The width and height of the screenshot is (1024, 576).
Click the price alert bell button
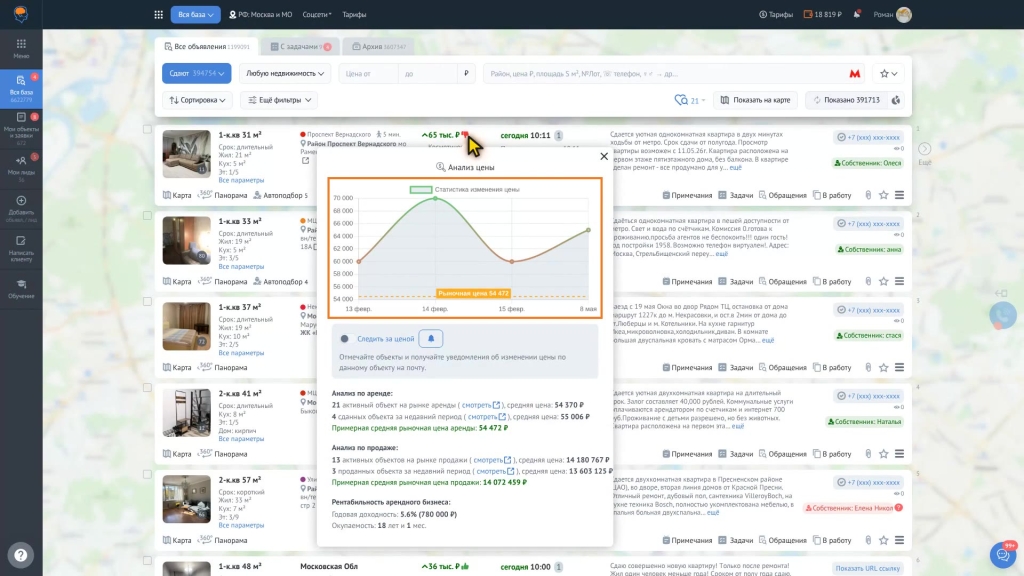pos(430,338)
